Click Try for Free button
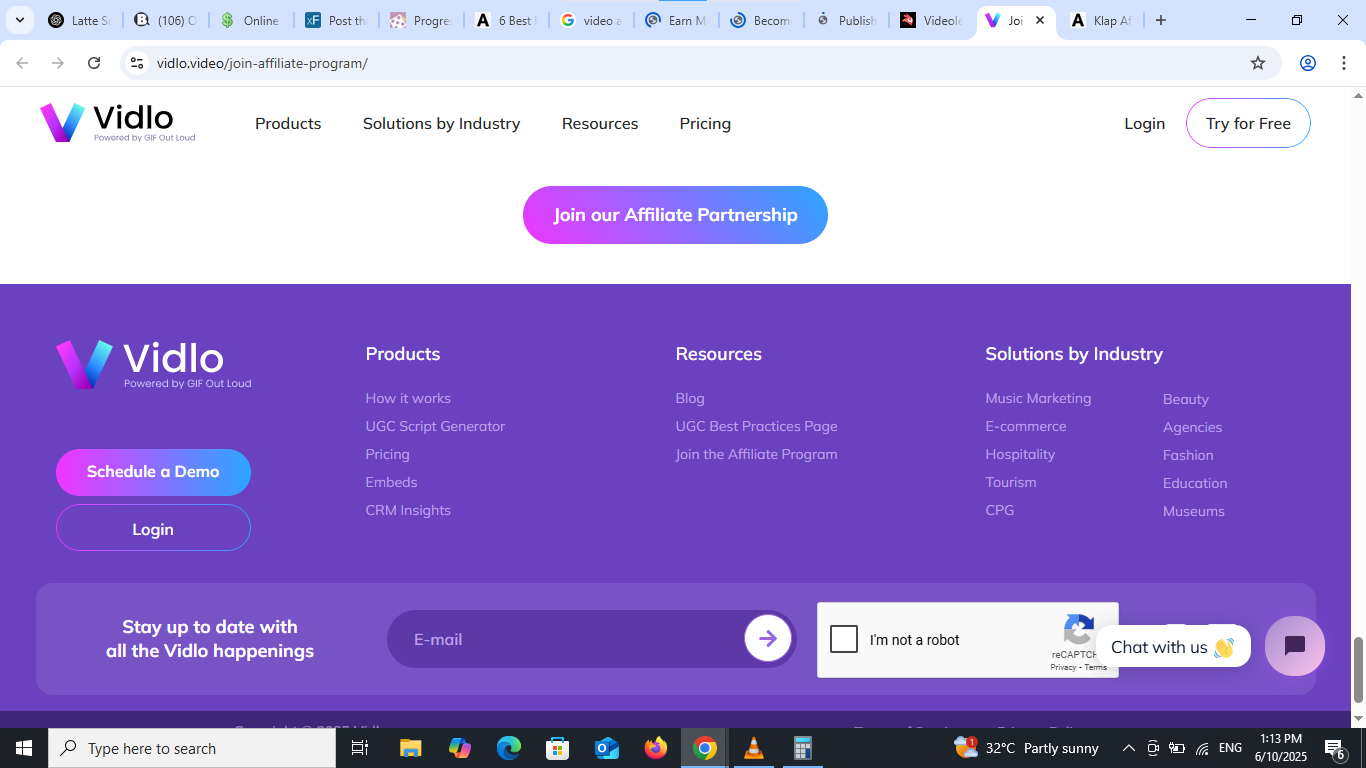This screenshot has height=768, width=1366. 1248,123
